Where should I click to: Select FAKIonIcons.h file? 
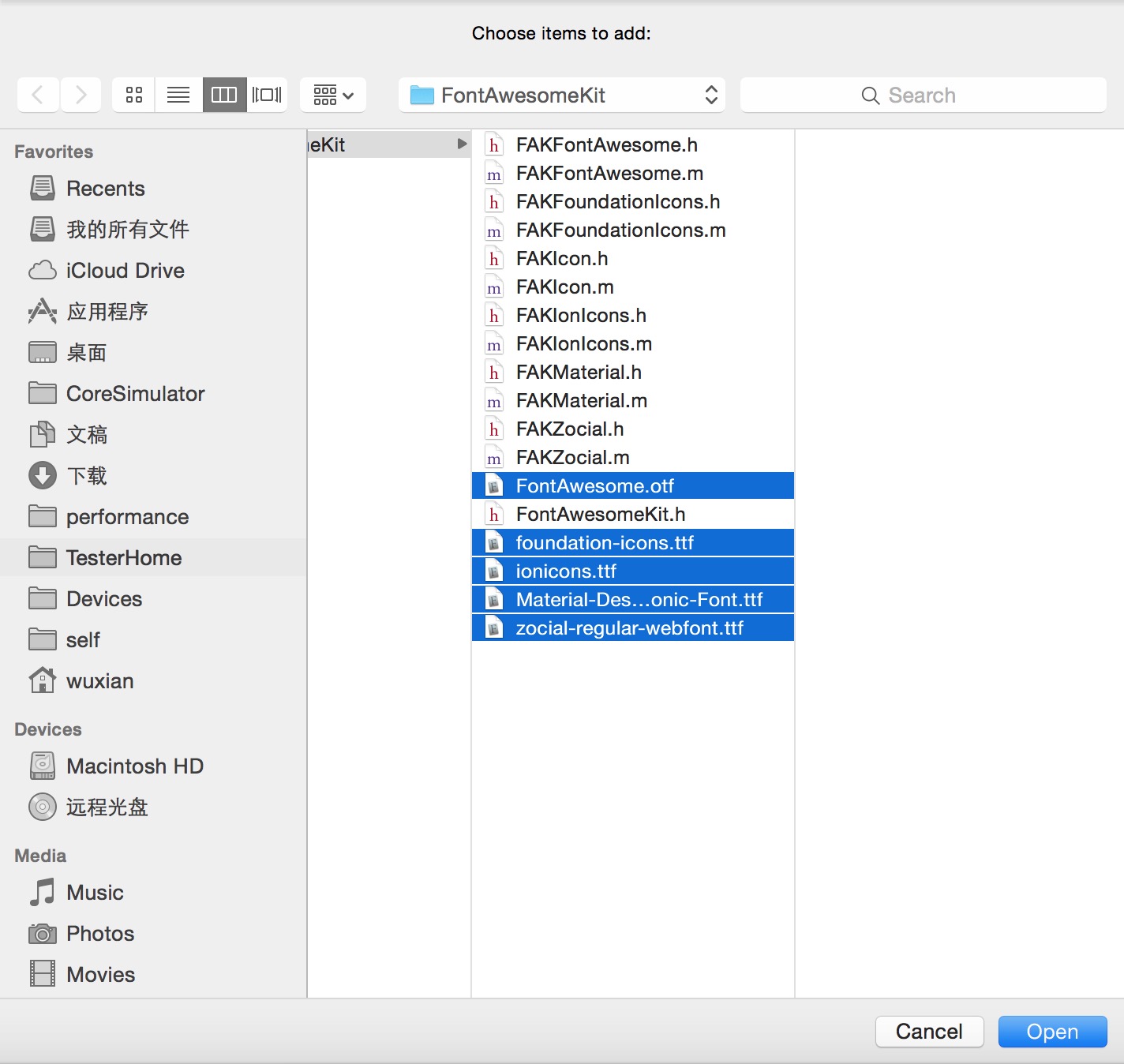633,316
